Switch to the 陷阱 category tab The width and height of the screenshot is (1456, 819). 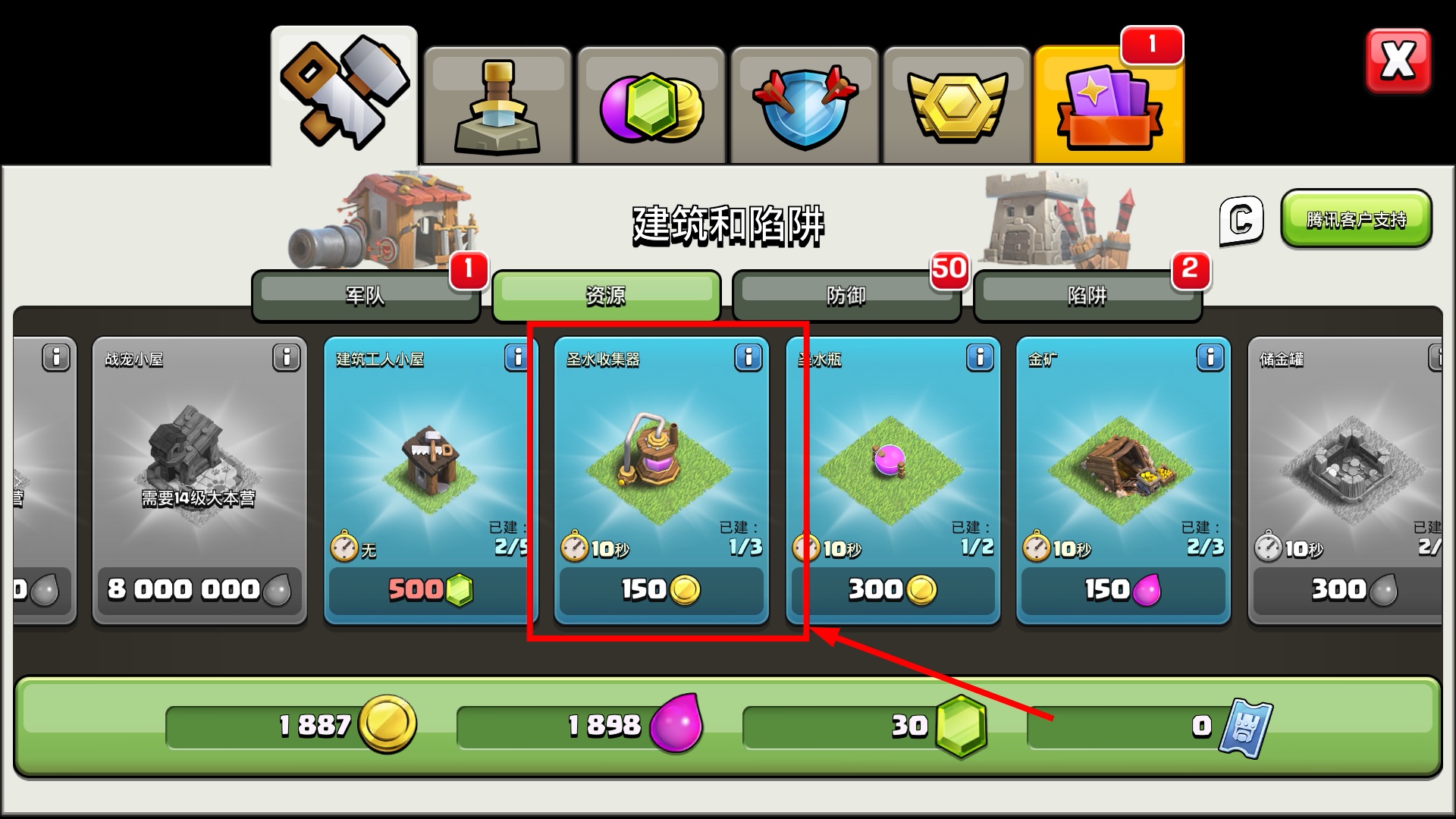click(x=1087, y=296)
